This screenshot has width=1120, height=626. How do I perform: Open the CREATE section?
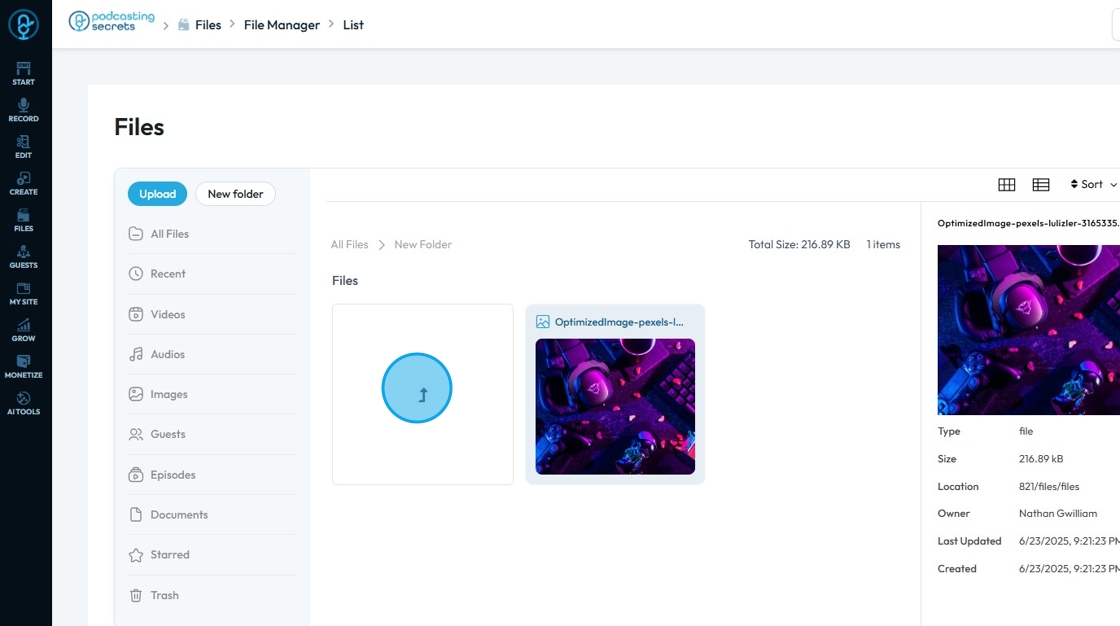pos(23,184)
